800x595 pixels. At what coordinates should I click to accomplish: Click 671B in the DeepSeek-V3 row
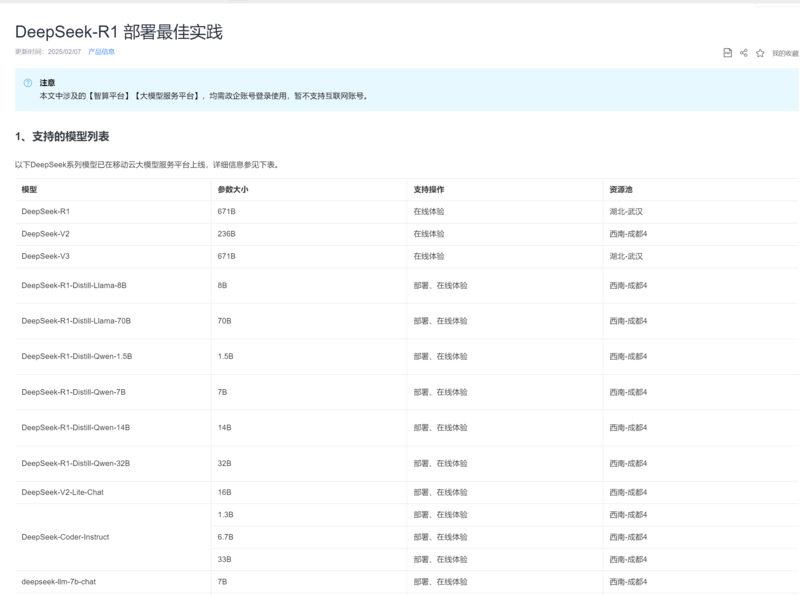(x=227, y=256)
